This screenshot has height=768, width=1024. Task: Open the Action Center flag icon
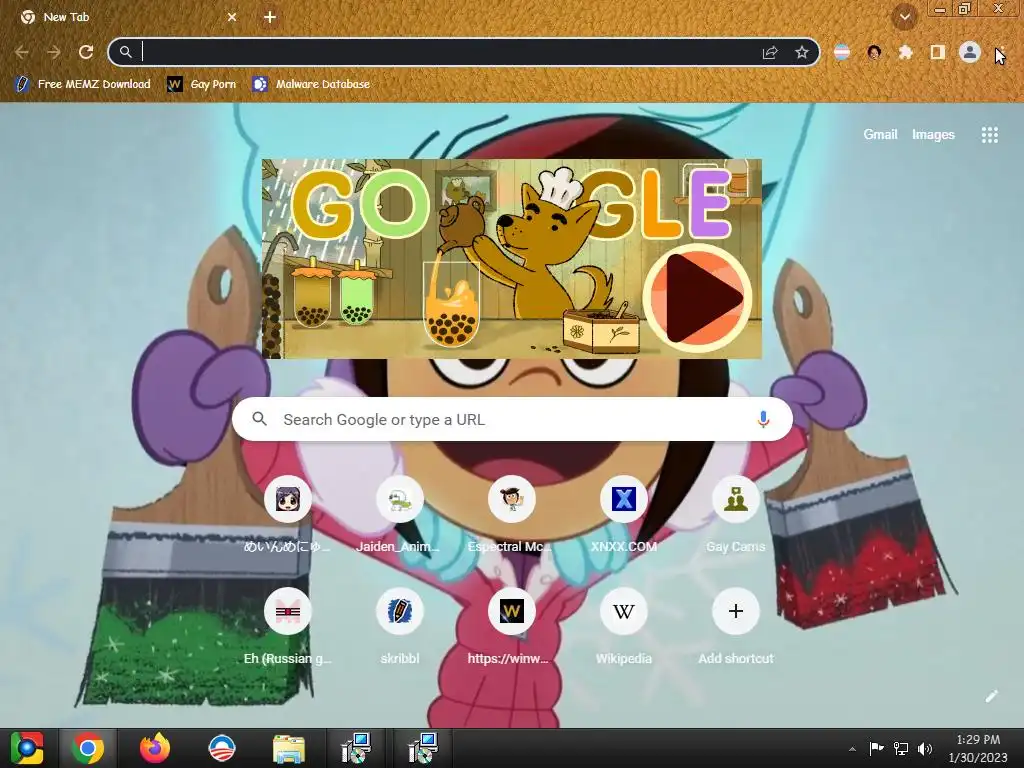pyautogui.click(x=876, y=748)
